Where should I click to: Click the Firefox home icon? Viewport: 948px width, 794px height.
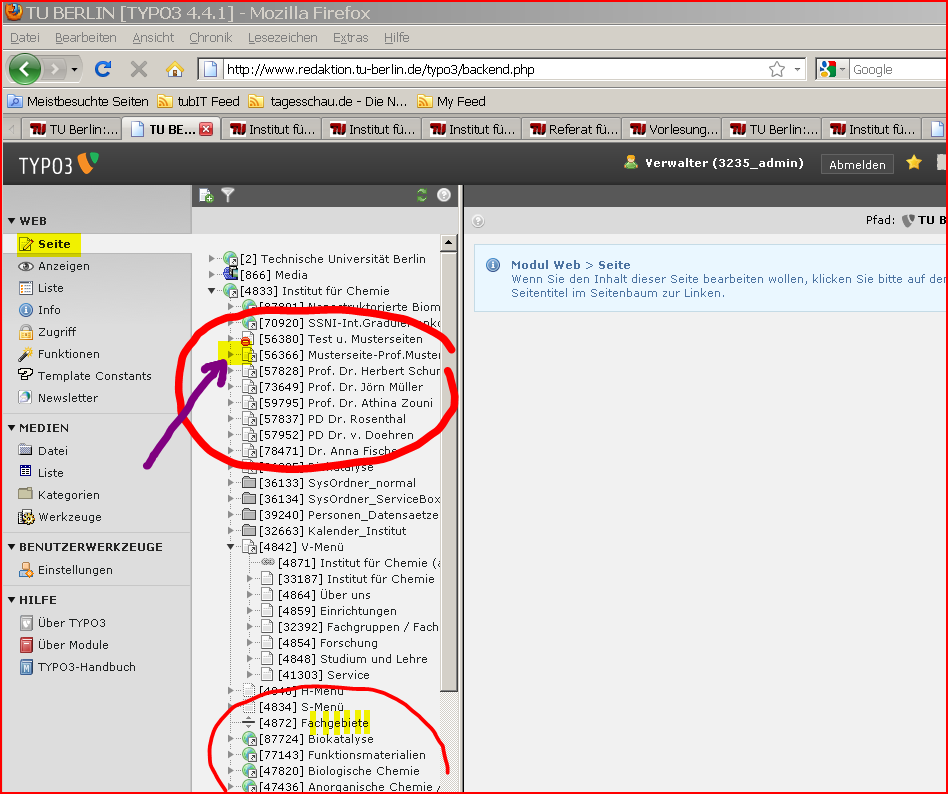(x=174, y=69)
